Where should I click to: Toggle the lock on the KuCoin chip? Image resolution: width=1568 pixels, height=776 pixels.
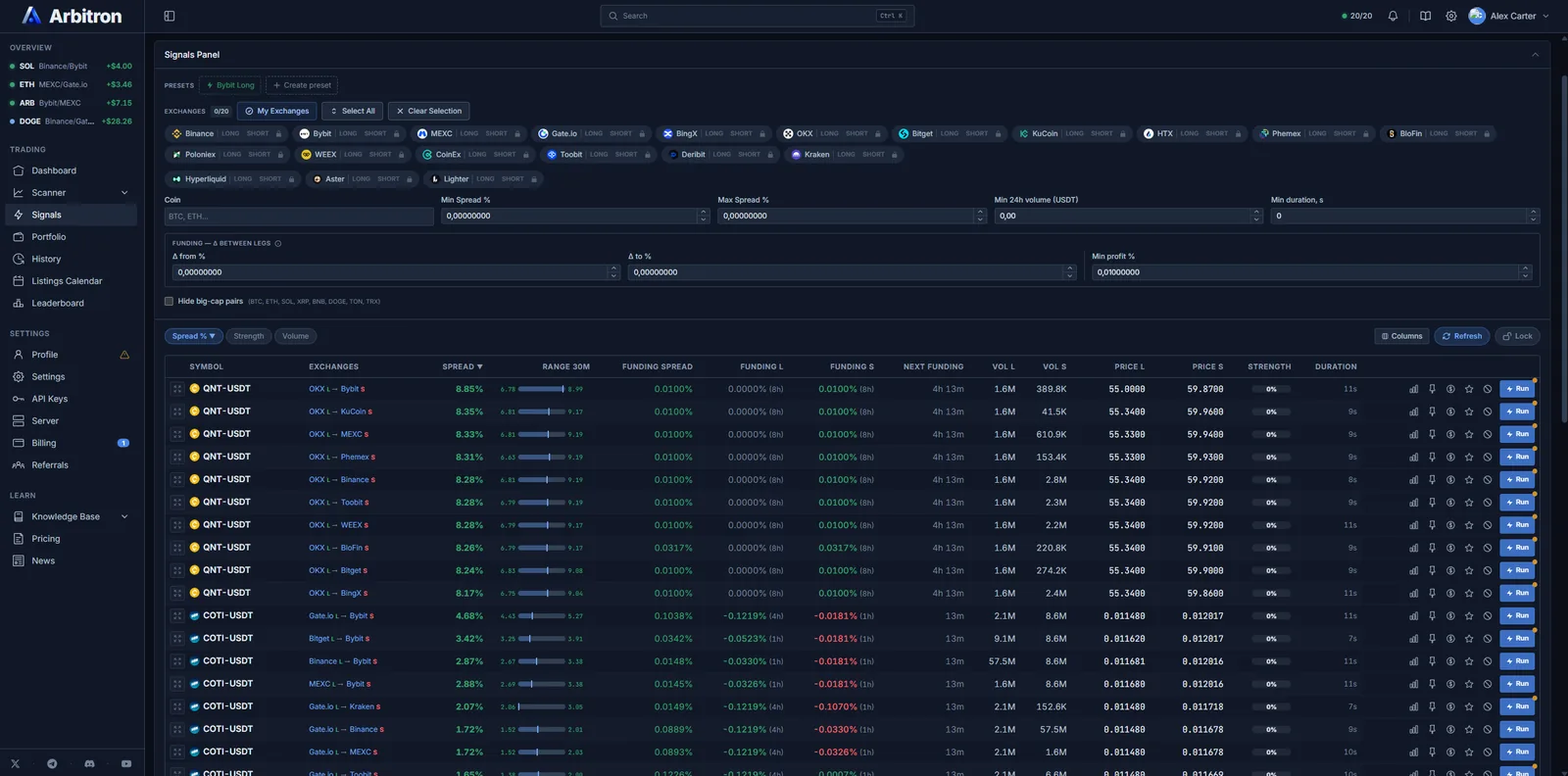(x=1123, y=133)
